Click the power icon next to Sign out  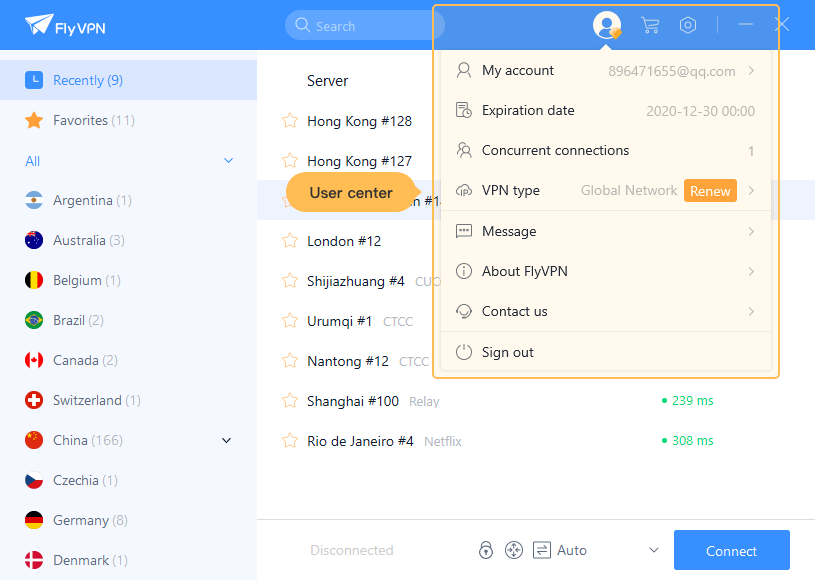pos(464,352)
